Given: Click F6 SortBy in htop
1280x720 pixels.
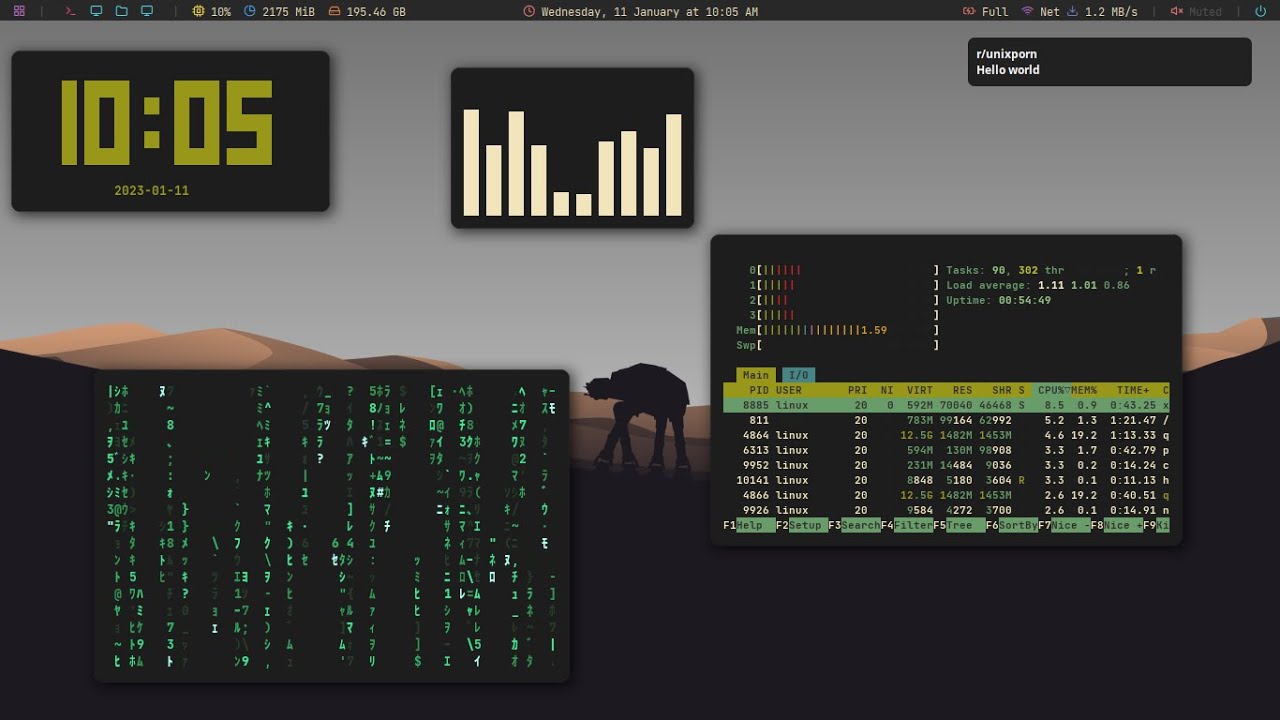Looking at the screenshot, I should click(1011, 525).
